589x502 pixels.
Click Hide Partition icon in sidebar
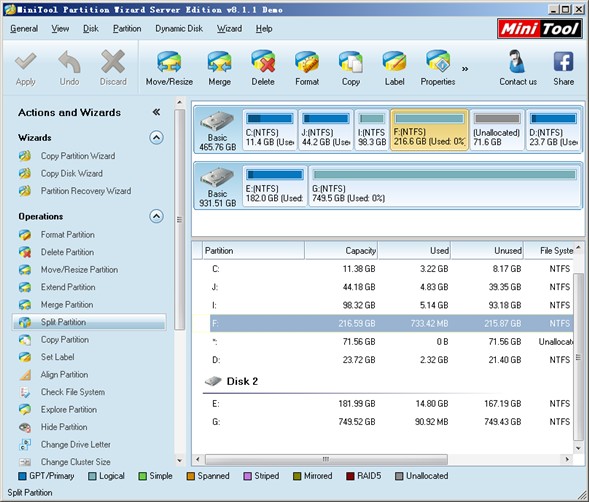(25, 427)
